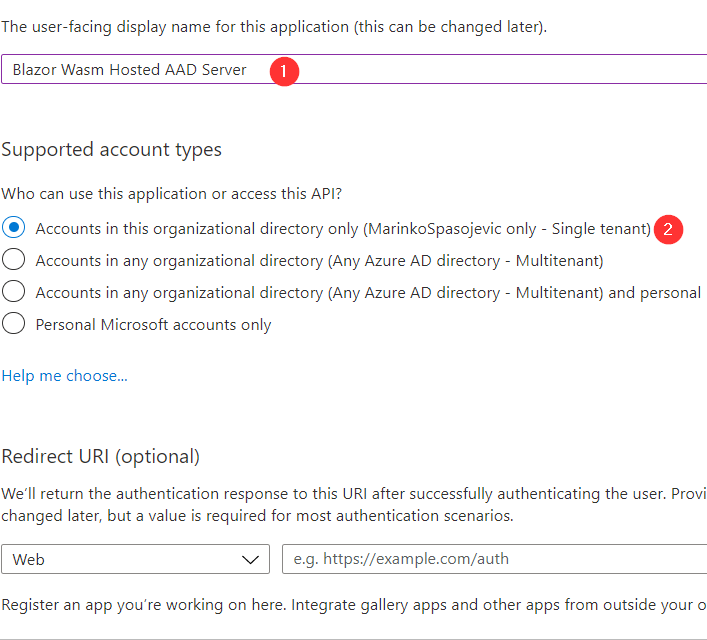Select the single tenant accounts radio button
707x640 pixels.
(14, 228)
